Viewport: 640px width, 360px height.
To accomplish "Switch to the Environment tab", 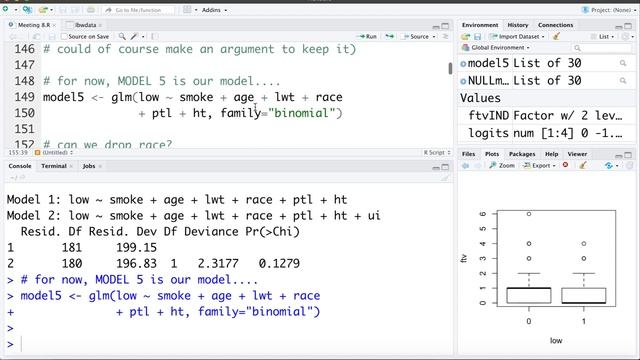I will pos(480,25).
